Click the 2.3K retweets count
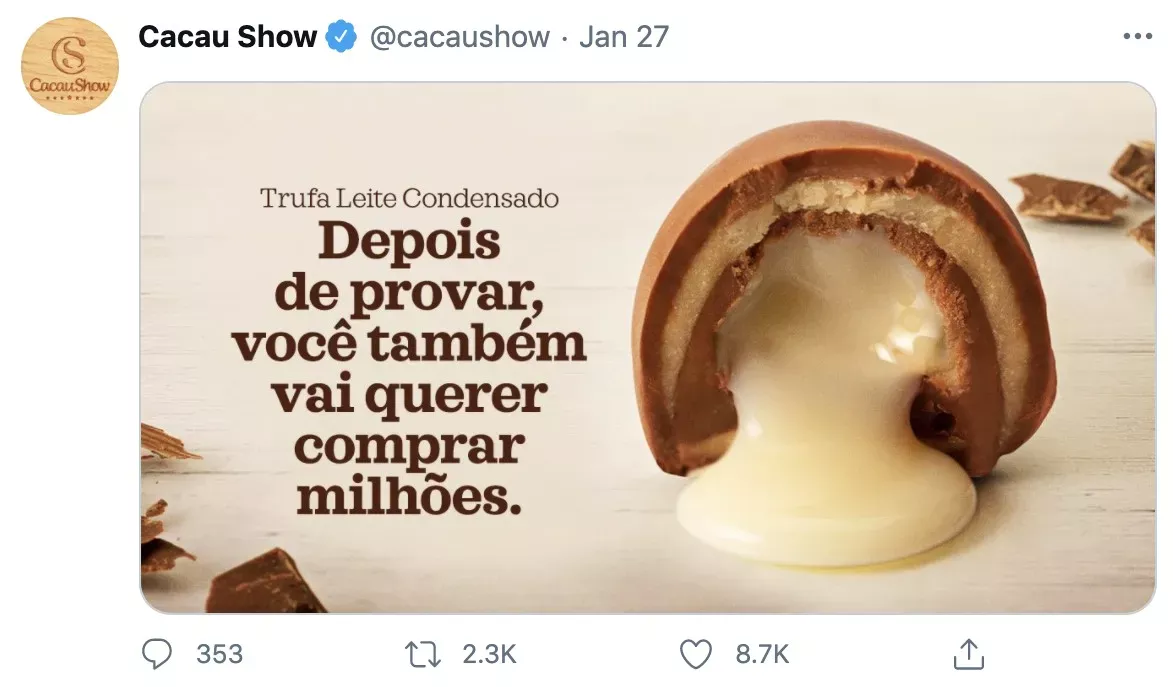Image resolution: width=1173 pixels, height=687 pixels. click(489, 654)
